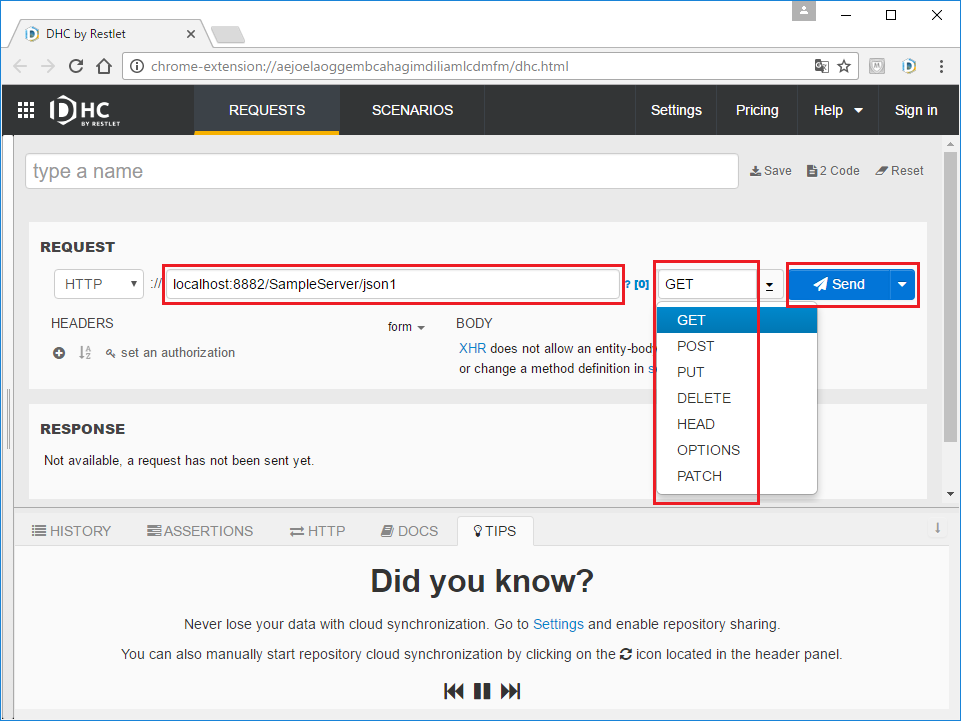This screenshot has height=721, width=961.
Task: Click the request URL input field
Action: click(393, 284)
